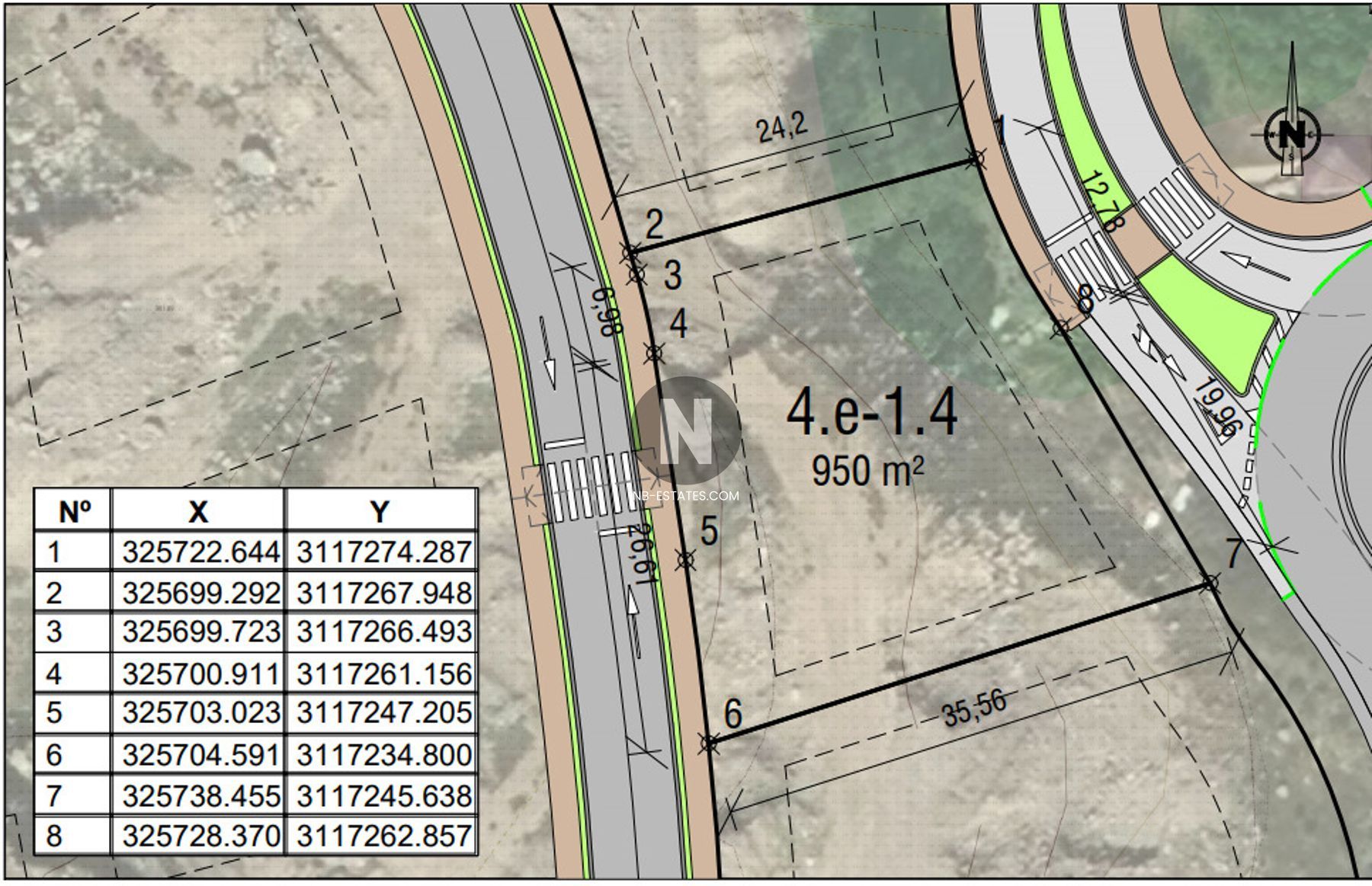Screen dimensions: 1372x886
Task: Select the X column header in the table
Action: [198, 511]
